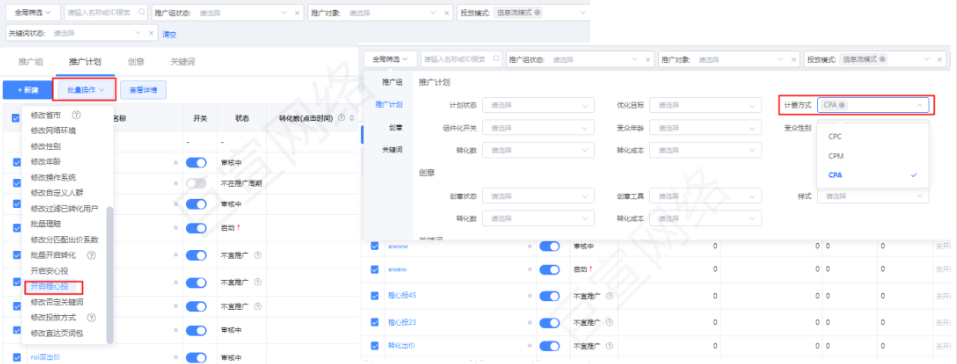
Task: Toggle the switch in ewww row
Action: 550,246
